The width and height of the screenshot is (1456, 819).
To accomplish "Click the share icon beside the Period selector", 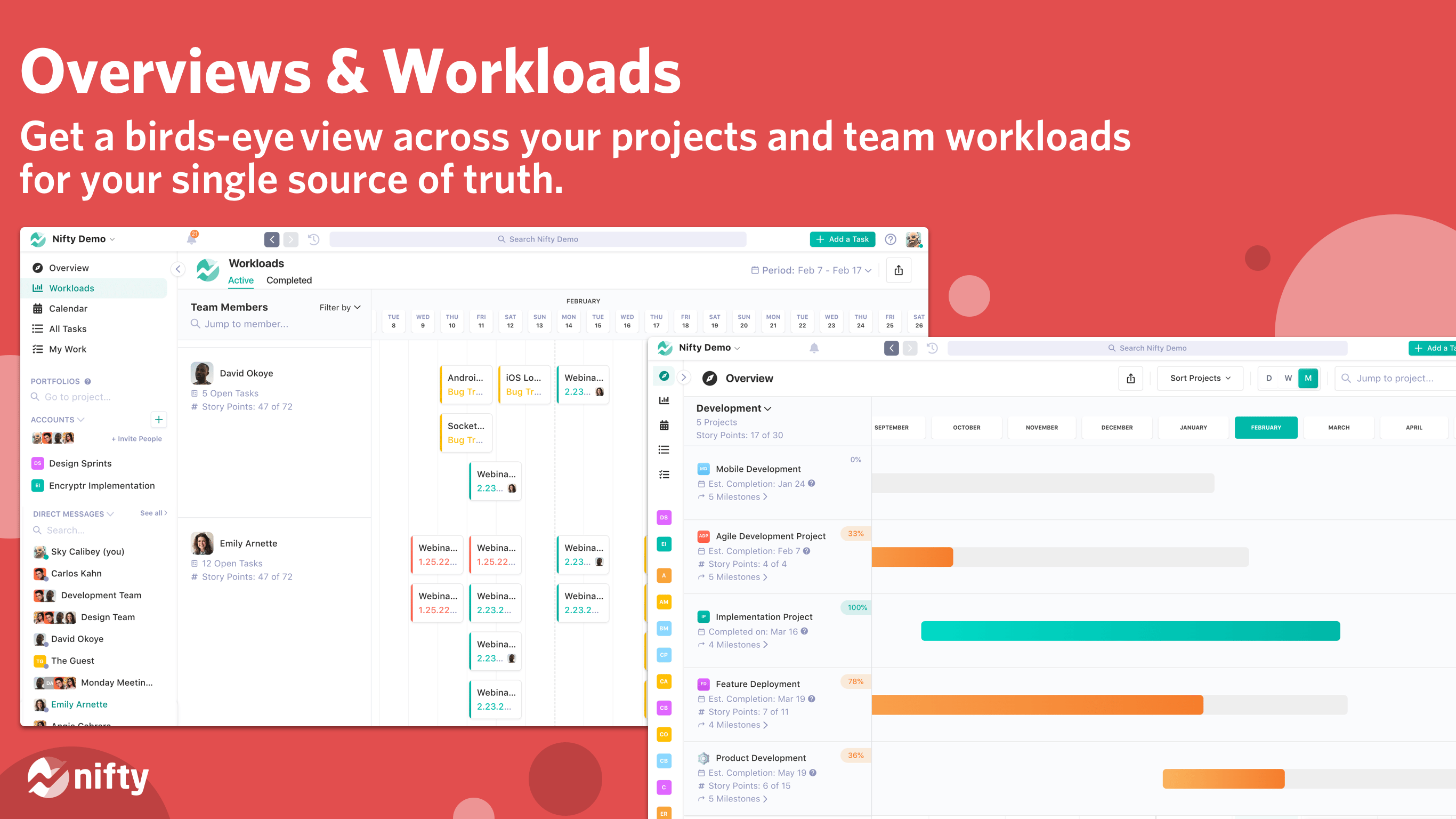I will pos(898,270).
